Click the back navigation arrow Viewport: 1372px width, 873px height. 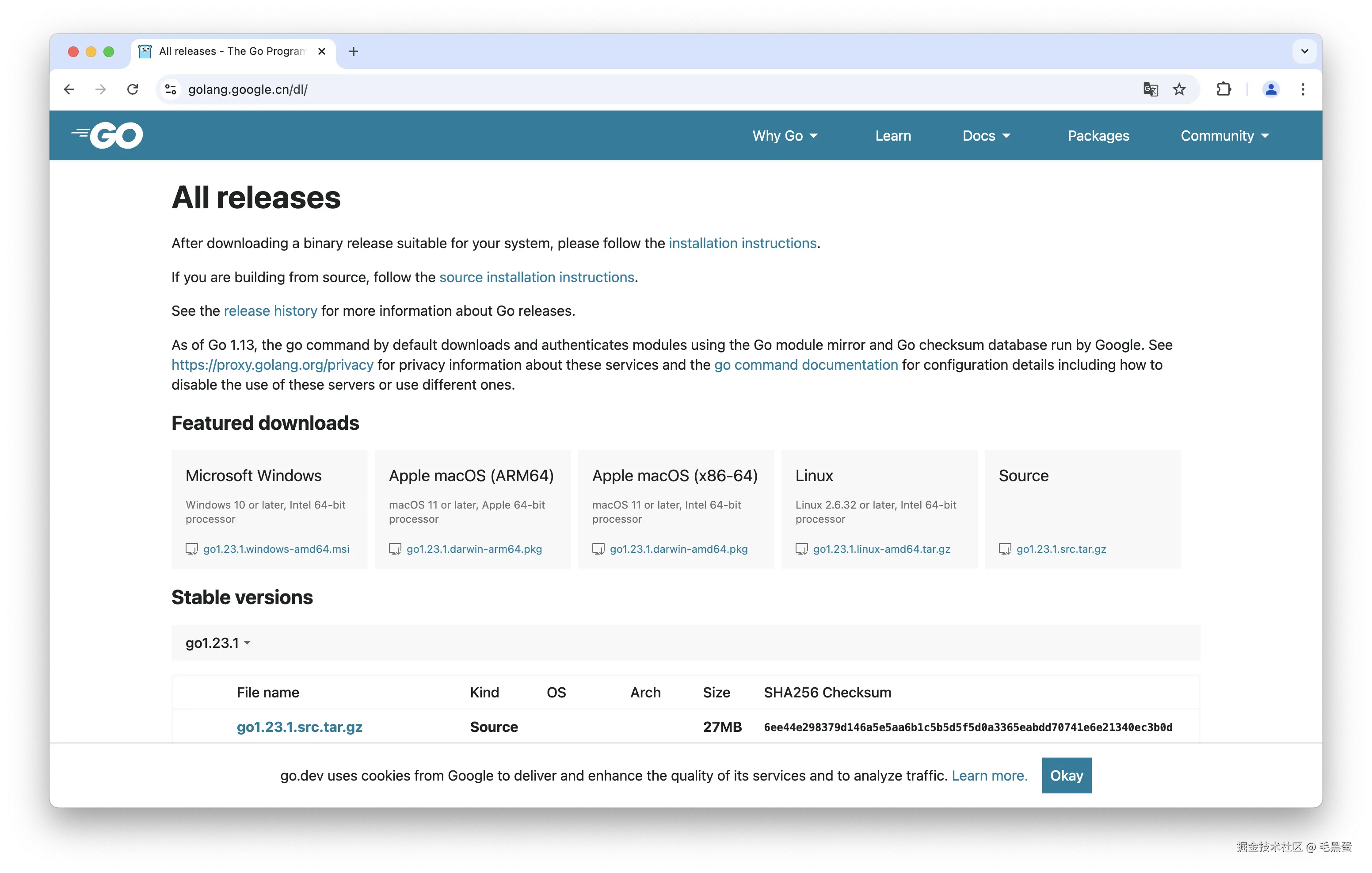69,89
